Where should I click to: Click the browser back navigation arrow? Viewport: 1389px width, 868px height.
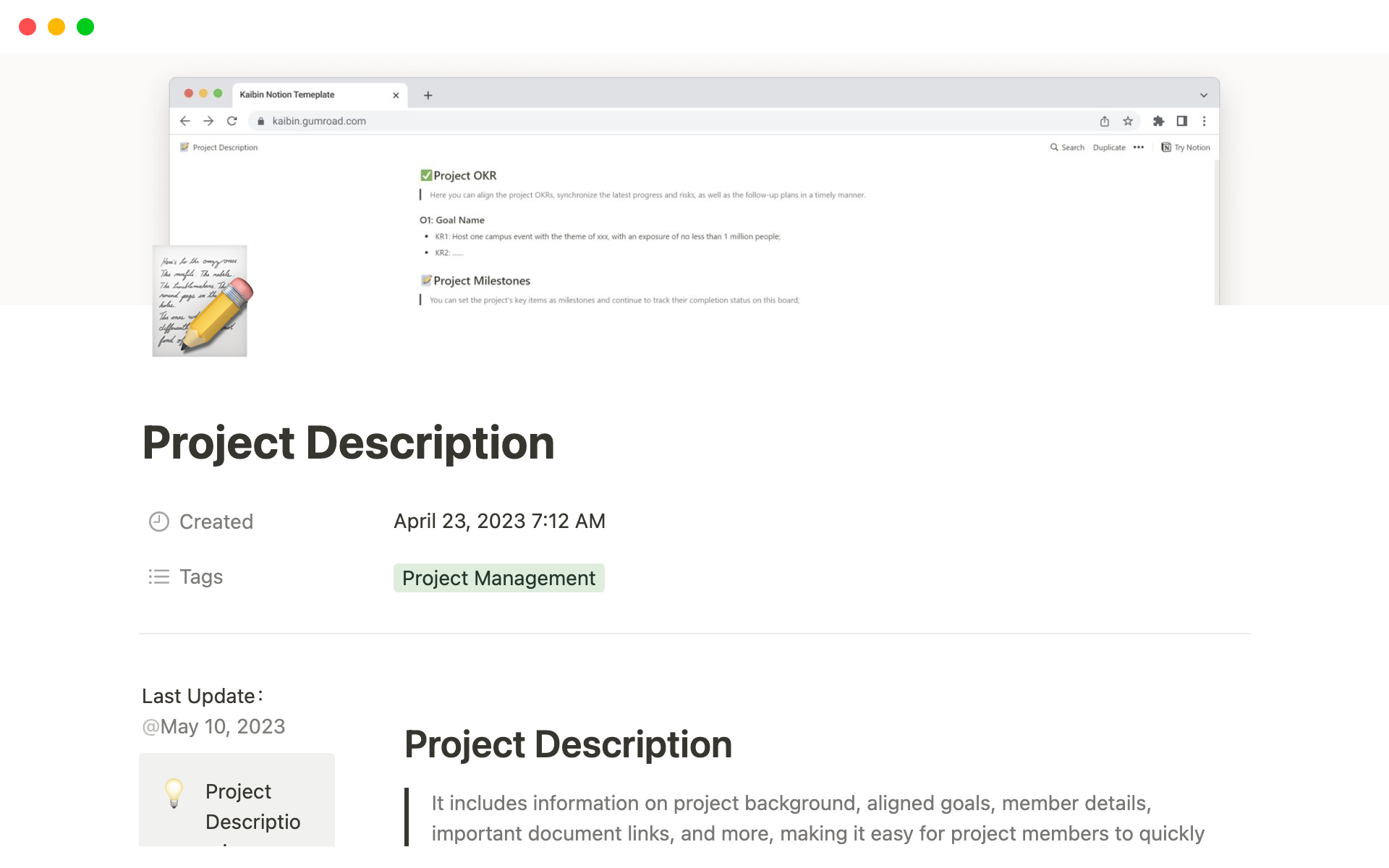[x=185, y=120]
